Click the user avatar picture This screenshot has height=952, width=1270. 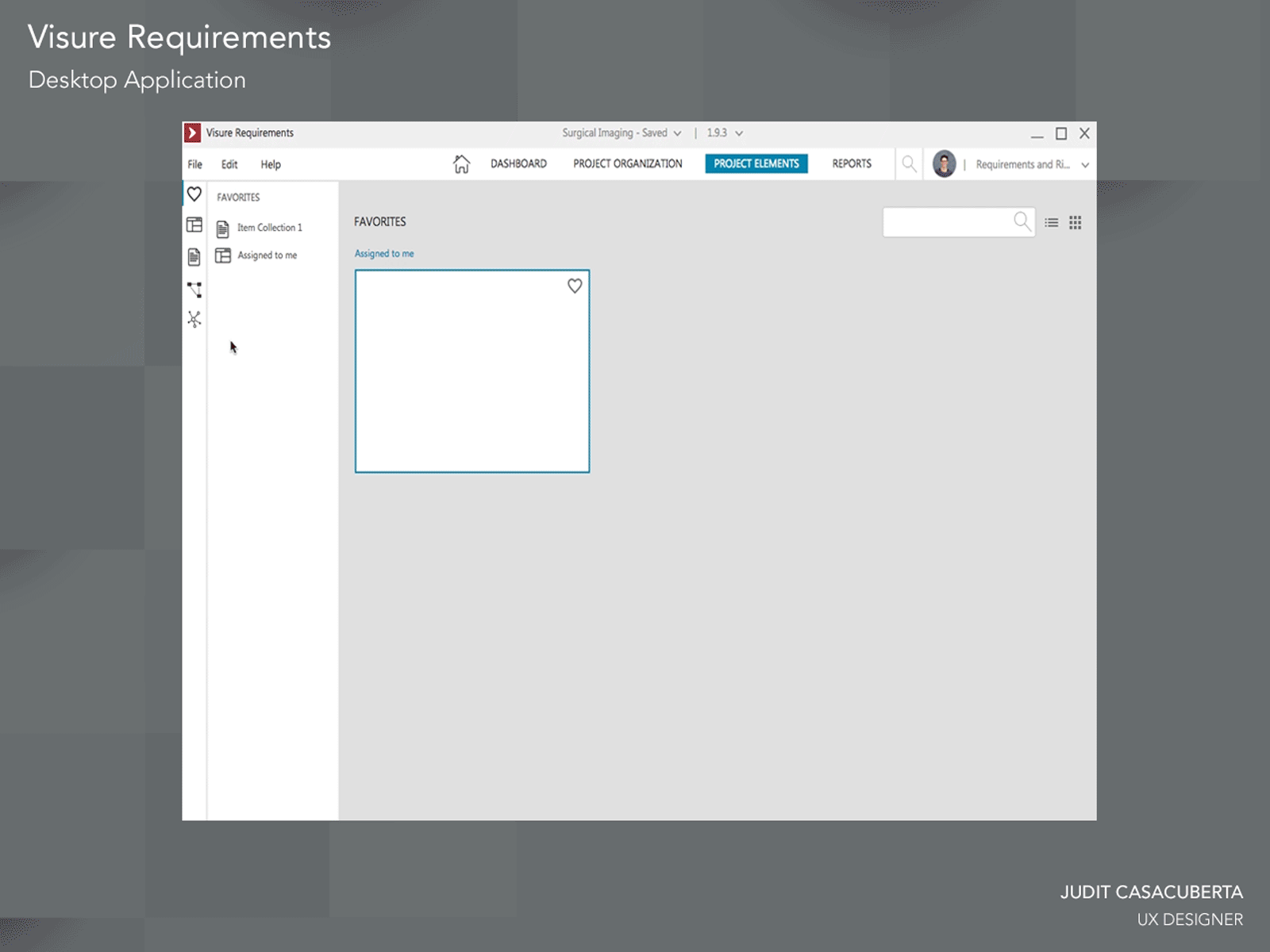tap(944, 164)
